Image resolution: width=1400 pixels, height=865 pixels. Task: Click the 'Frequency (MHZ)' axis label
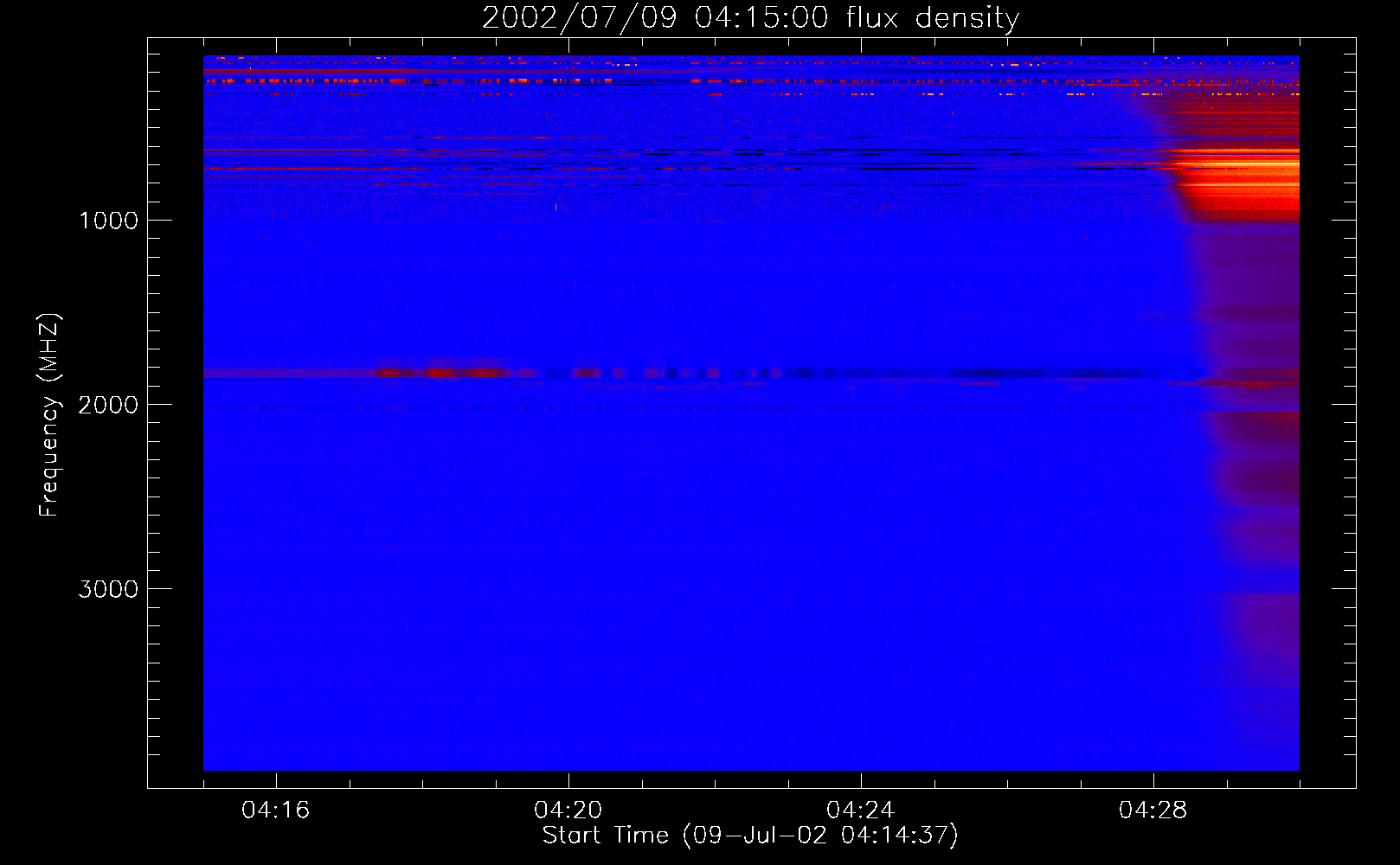click(49, 415)
